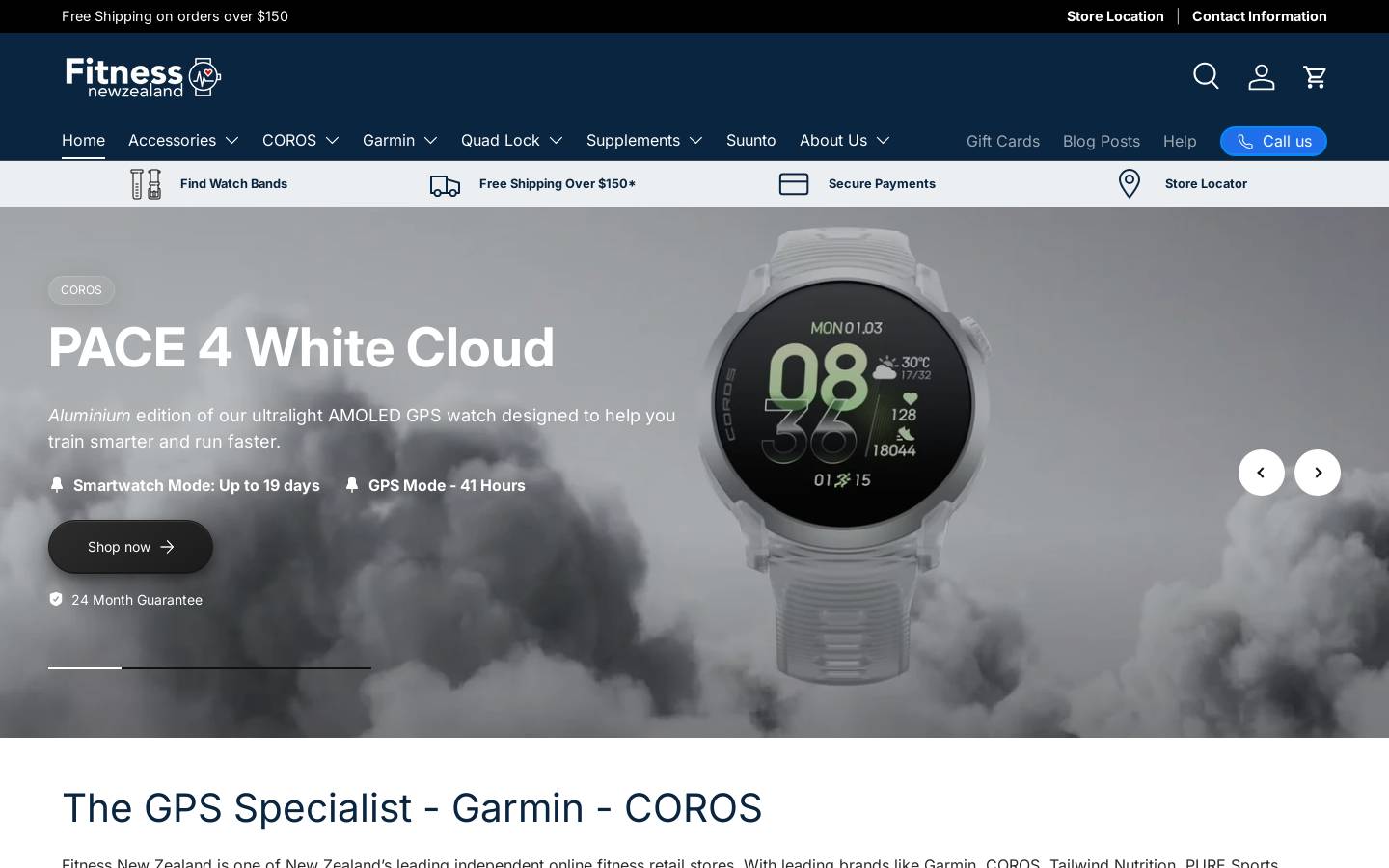Click Smartwatch Mode: Up to 19 days text
Viewport: 1389px width, 868px height.
(197, 485)
